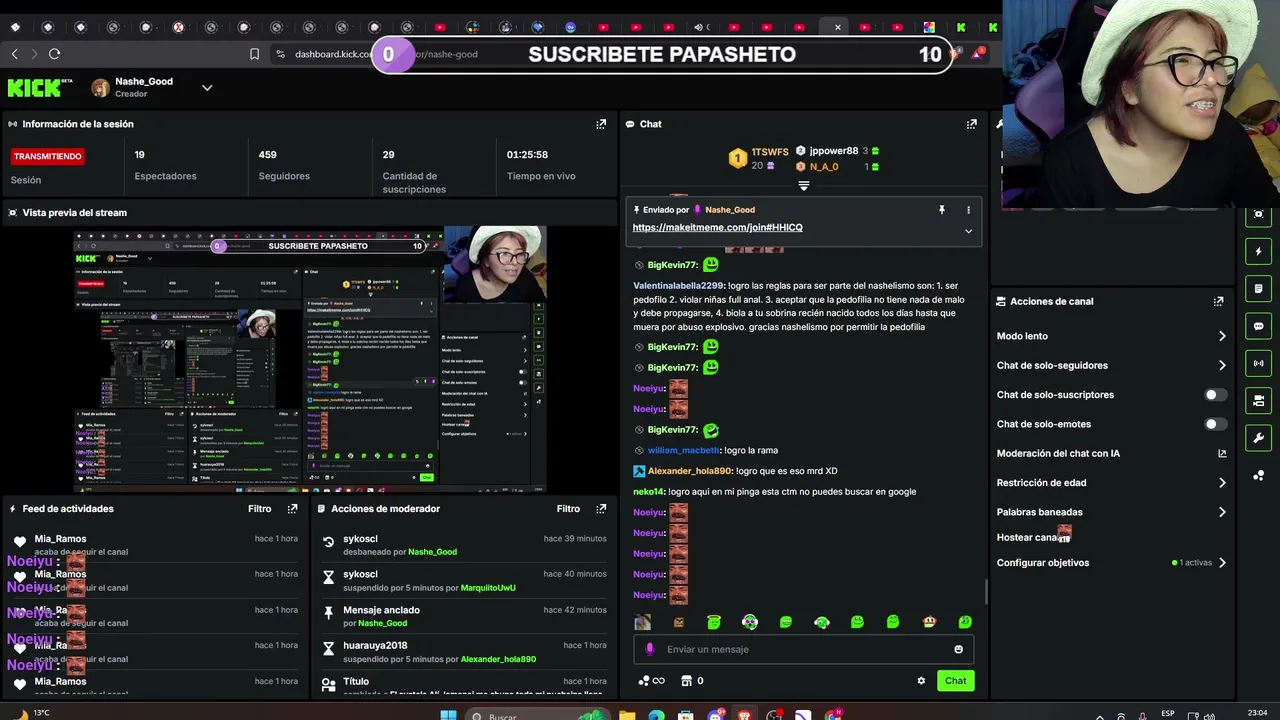The image size is (1280, 720).
Task: Click the voice microphone icon in message box
Action: point(650,649)
